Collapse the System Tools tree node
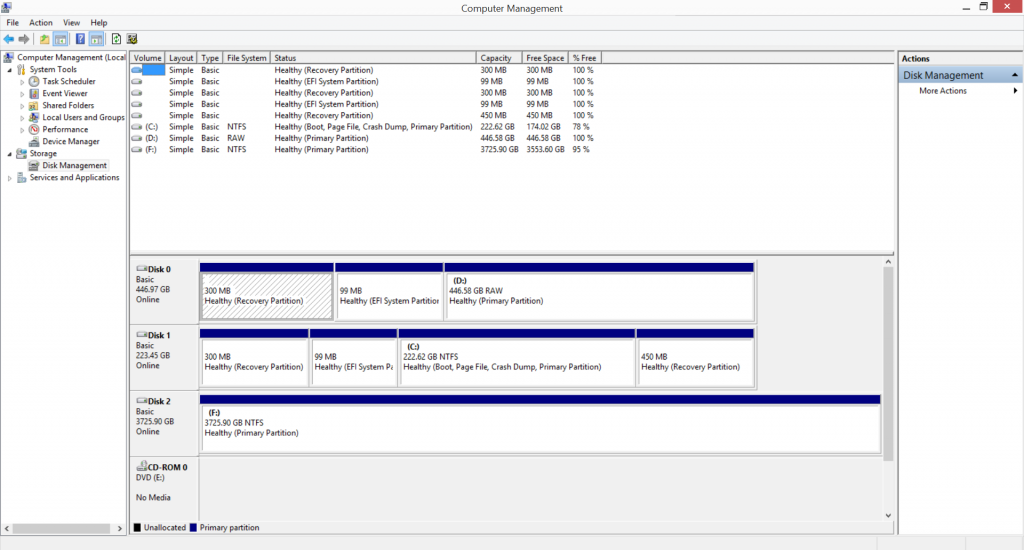1024x550 pixels. pos(10,70)
